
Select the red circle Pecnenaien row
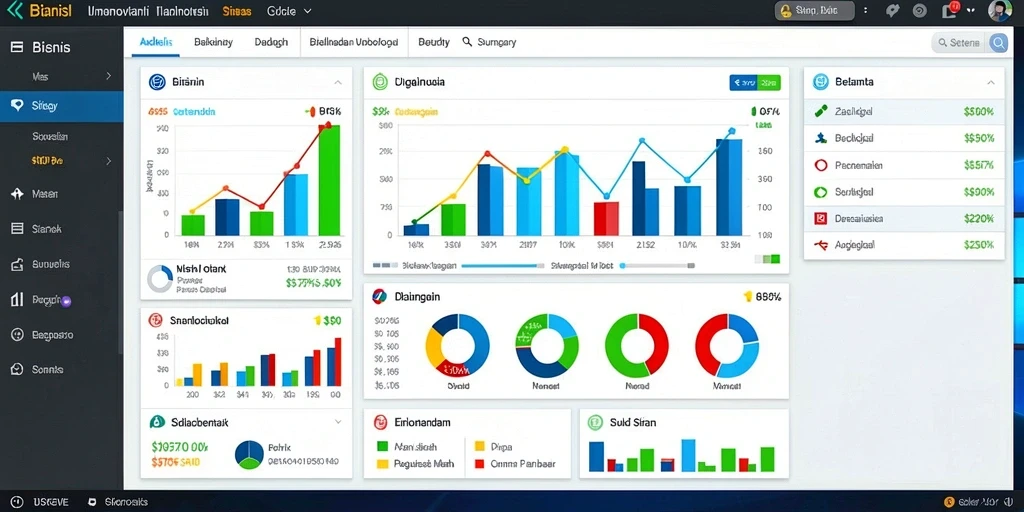click(x=904, y=165)
